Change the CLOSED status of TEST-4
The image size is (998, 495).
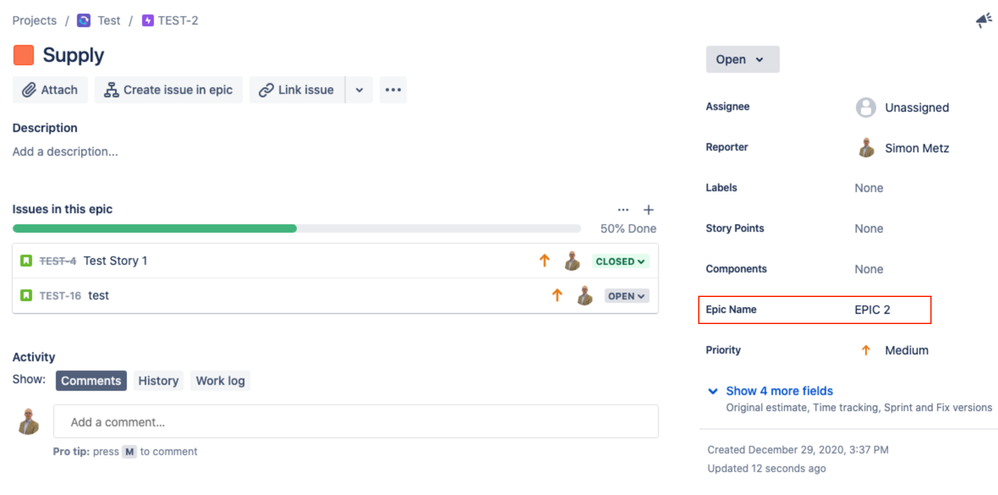tap(621, 261)
